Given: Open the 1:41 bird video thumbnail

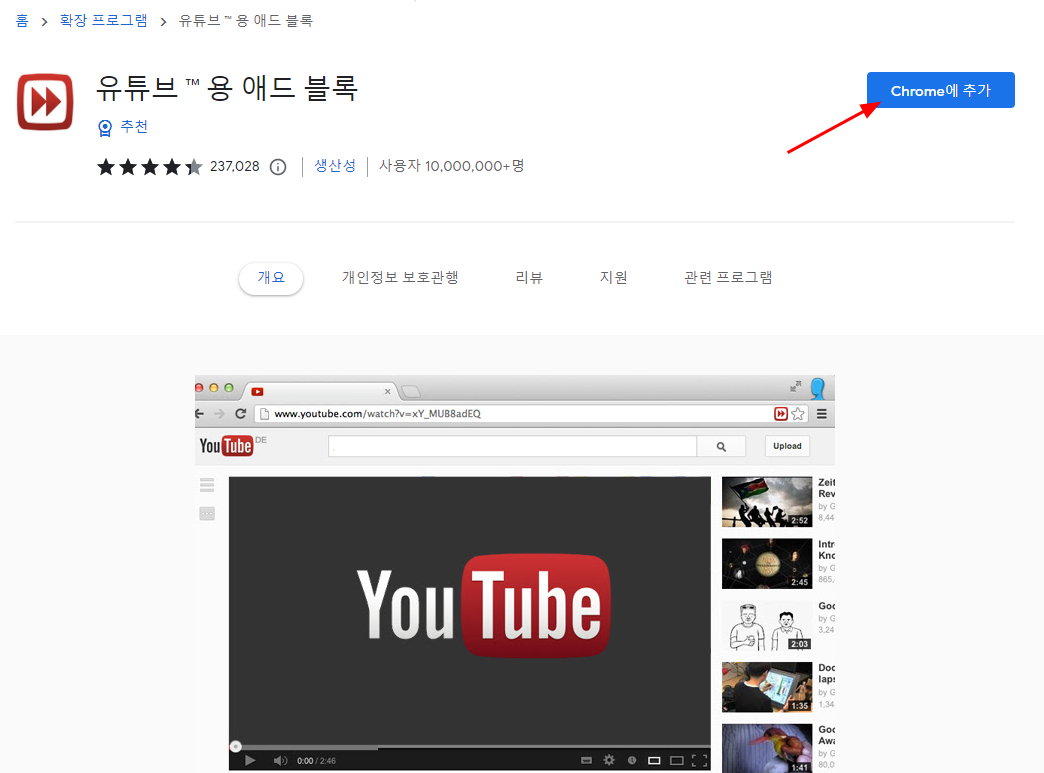Looking at the screenshot, I should [x=767, y=748].
